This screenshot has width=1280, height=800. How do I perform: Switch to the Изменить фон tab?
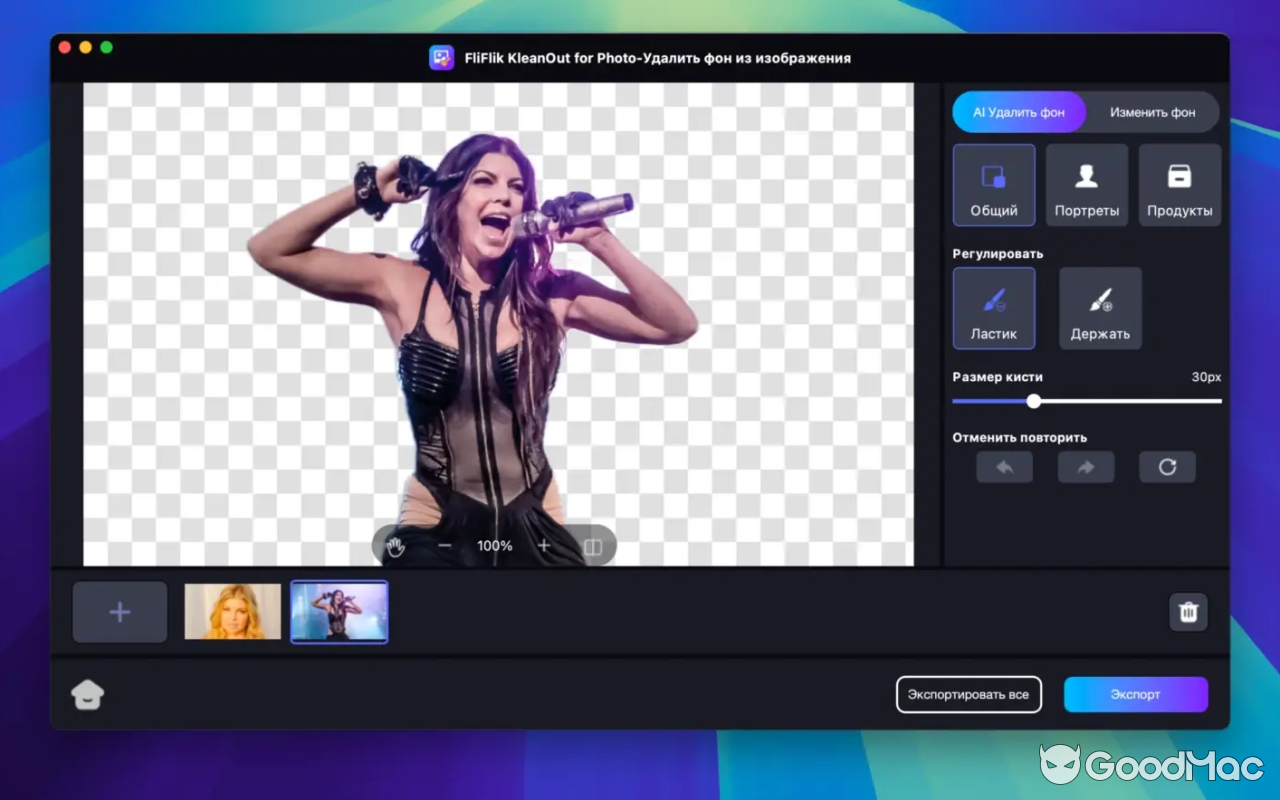pyautogui.click(x=1152, y=112)
